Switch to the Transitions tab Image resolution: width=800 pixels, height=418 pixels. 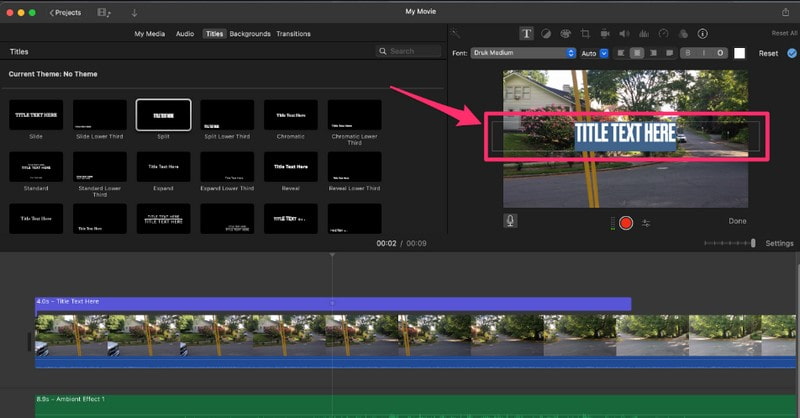click(293, 34)
